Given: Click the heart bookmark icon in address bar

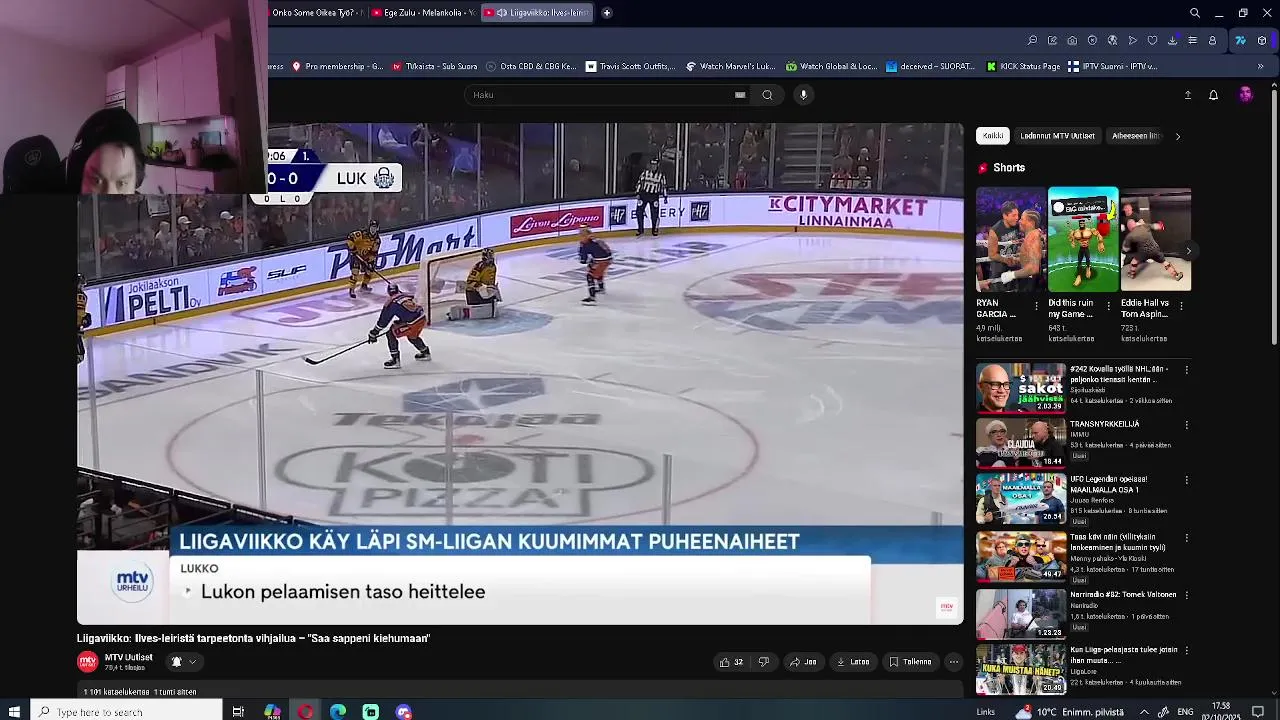Looking at the screenshot, I should pos(1152,41).
